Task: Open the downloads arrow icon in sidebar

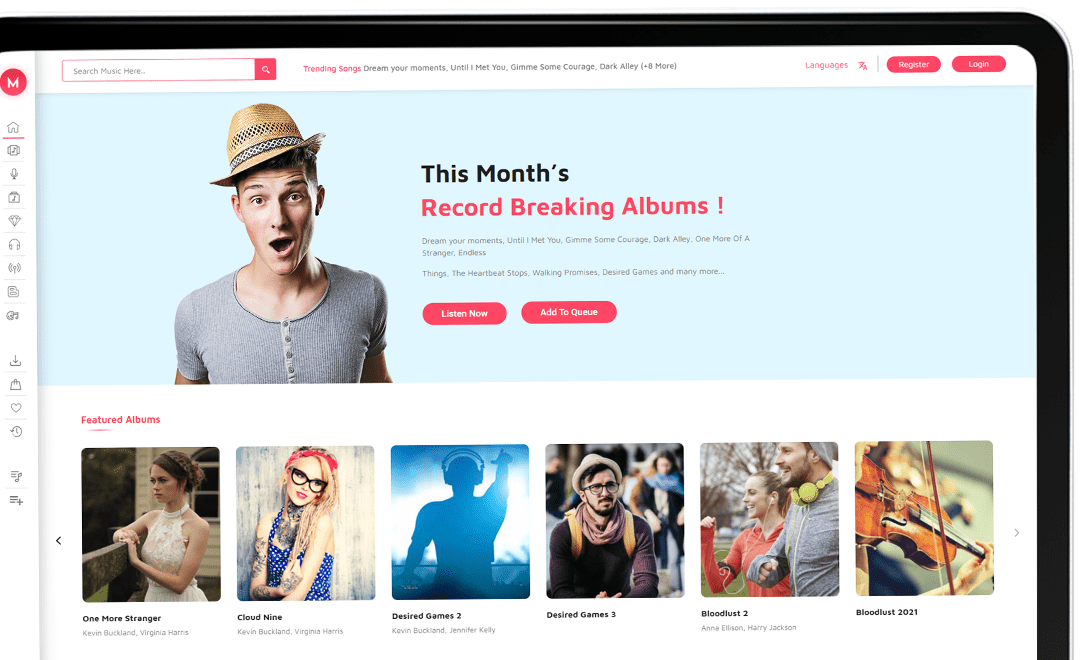Action: (x=15, y=361)
